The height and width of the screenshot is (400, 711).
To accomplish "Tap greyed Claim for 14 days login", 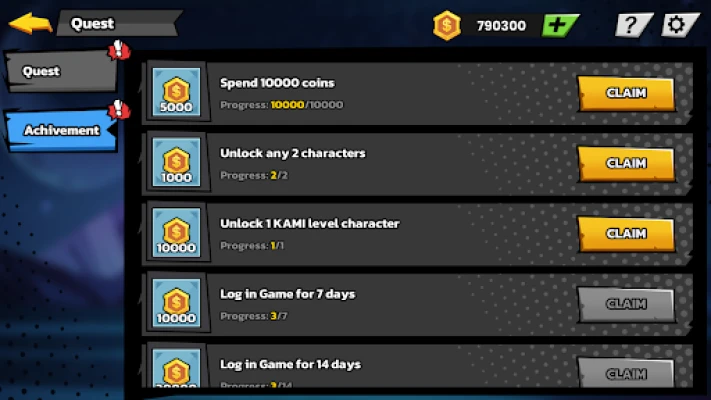I will (x=626, y=373).
